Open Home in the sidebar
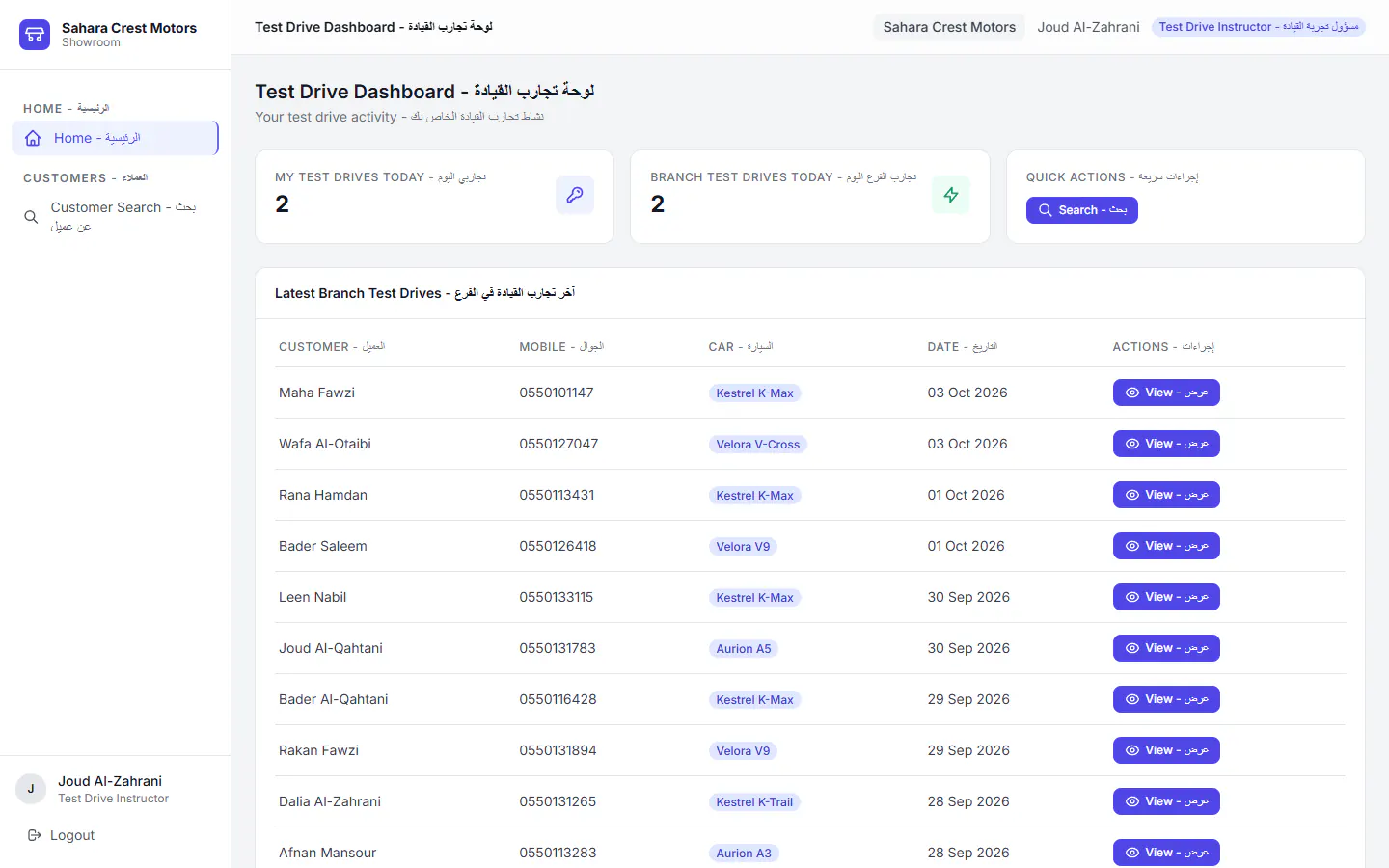 coord(115,138)
